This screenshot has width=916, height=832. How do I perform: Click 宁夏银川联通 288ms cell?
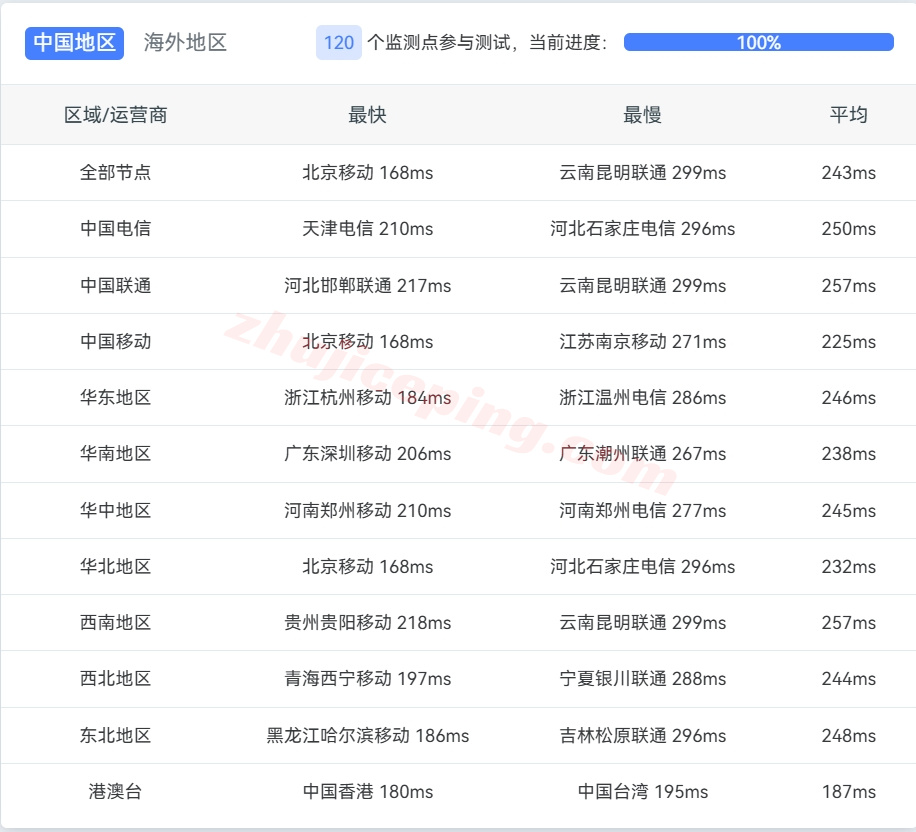642,678
